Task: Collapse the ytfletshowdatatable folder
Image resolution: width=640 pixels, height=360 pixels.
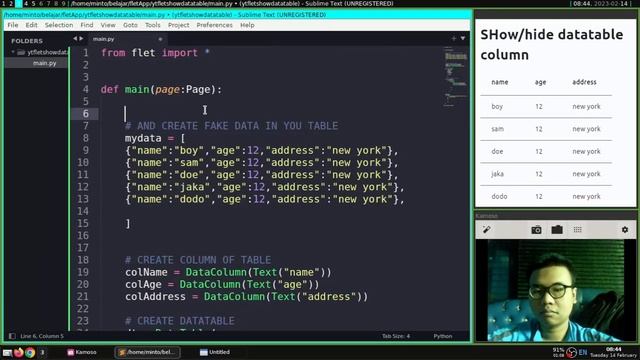Action: 13,52
